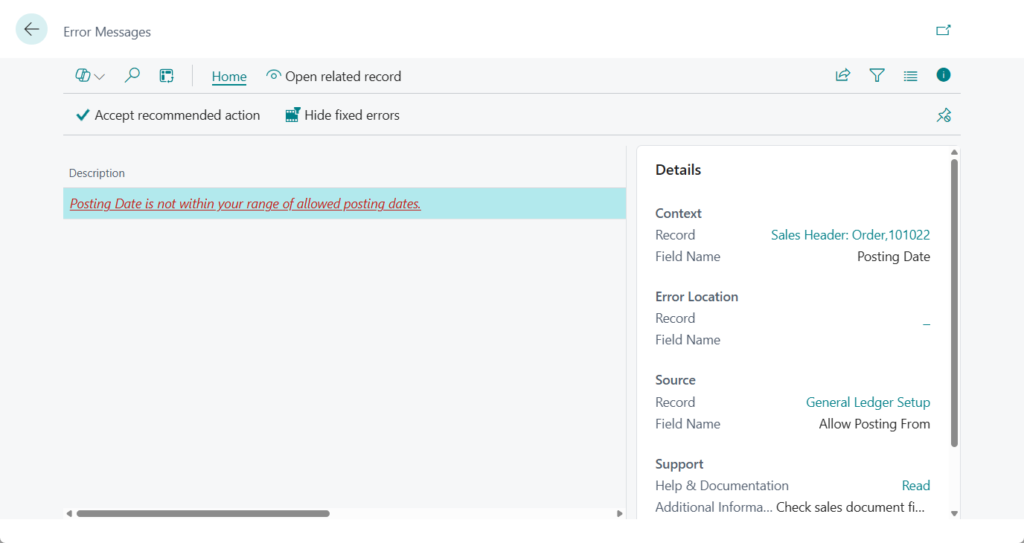Viewport: 1024px width, 543px height.
Task: Pin the action bar
Action: pyautogui.click(x=943, y=116)
